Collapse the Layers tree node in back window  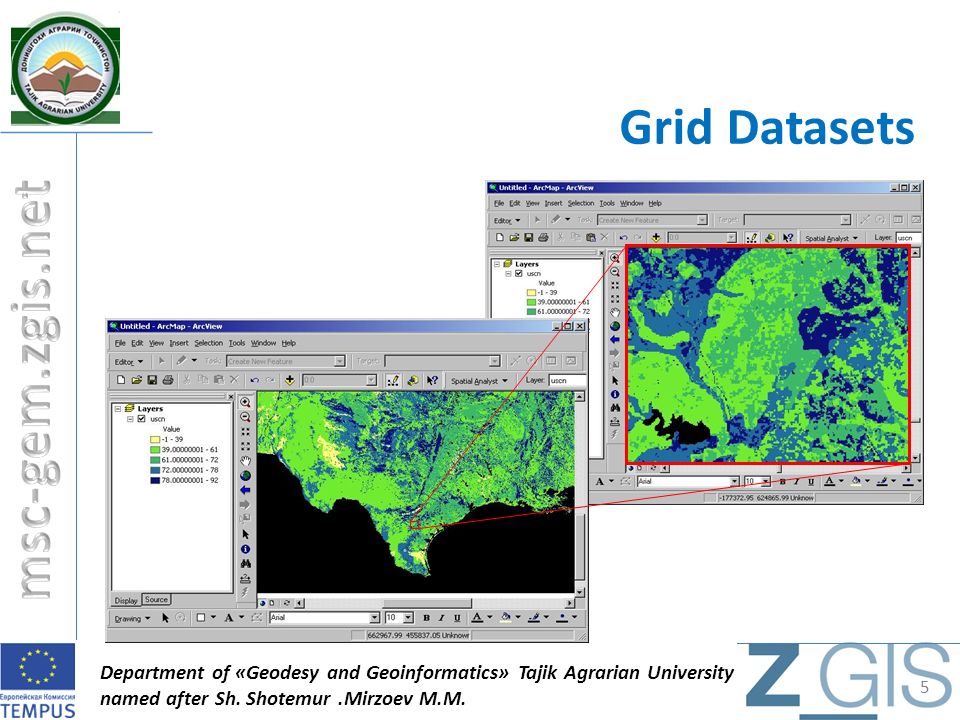(x=497, y=264)
